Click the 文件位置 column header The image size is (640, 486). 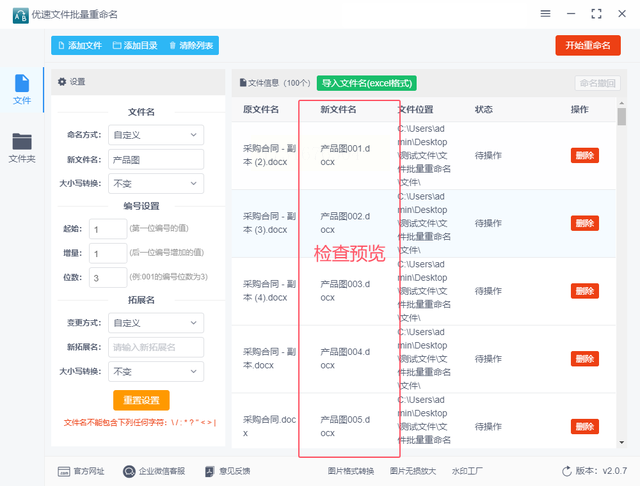pyautogui.click(x=416, y=109)
